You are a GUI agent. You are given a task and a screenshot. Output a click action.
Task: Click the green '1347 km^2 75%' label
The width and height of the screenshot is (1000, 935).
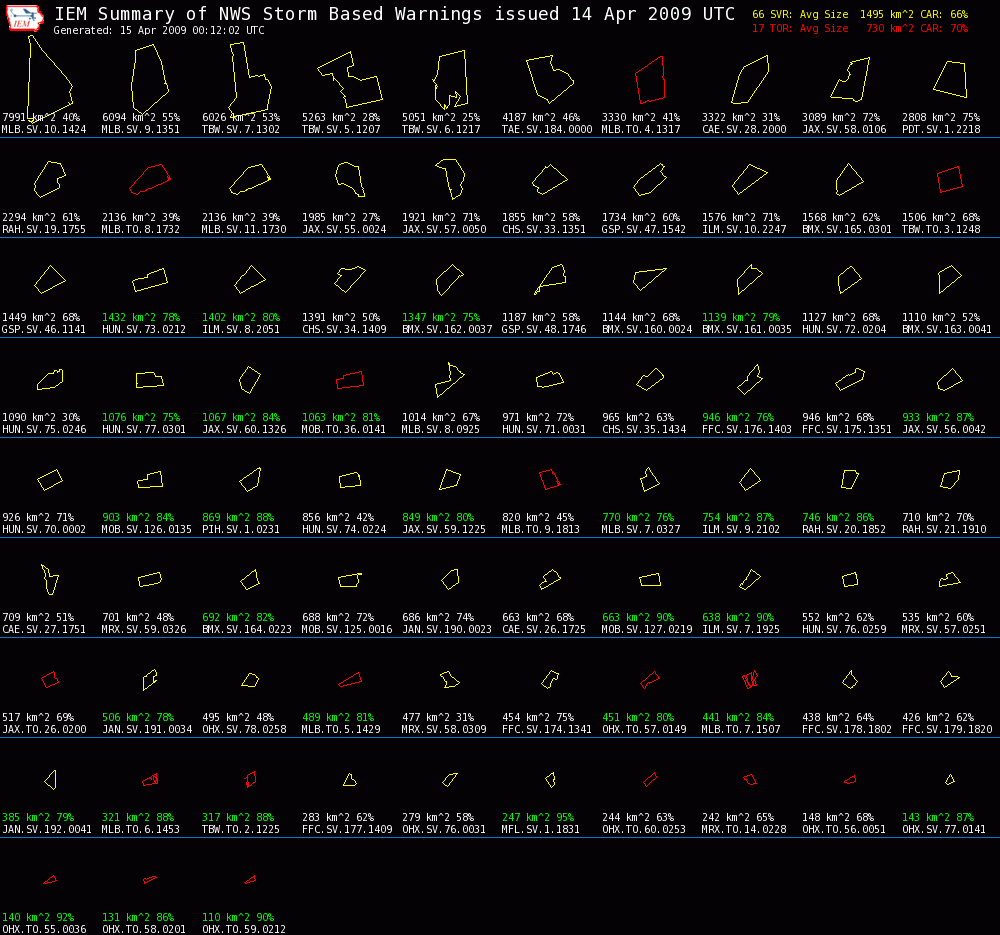(441, 318)
